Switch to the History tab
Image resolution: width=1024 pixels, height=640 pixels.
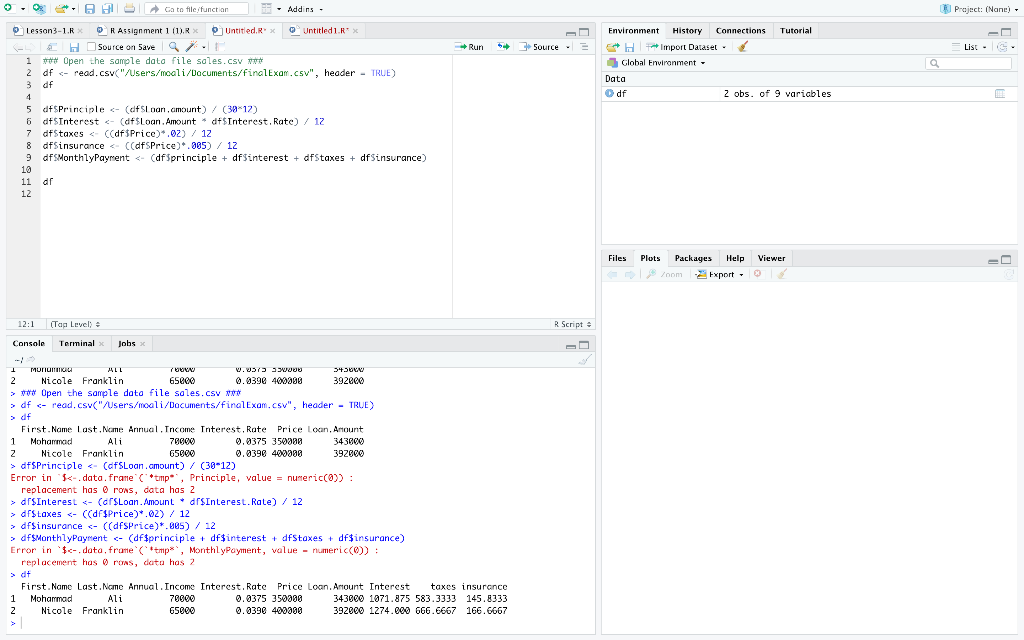point(687,31)
